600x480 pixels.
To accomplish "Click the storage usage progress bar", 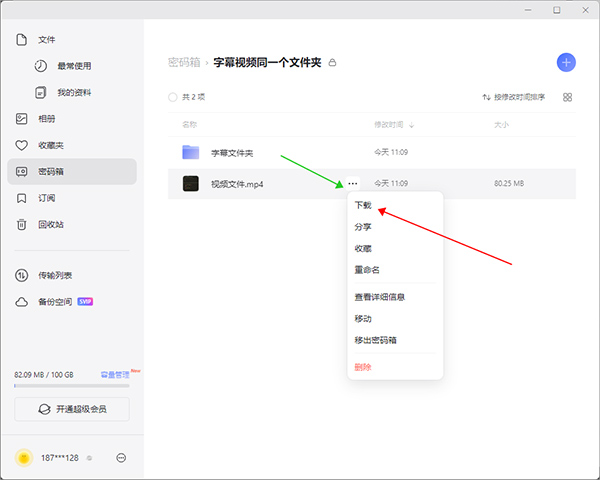I will pyautogui.click(x=72, y=385).
